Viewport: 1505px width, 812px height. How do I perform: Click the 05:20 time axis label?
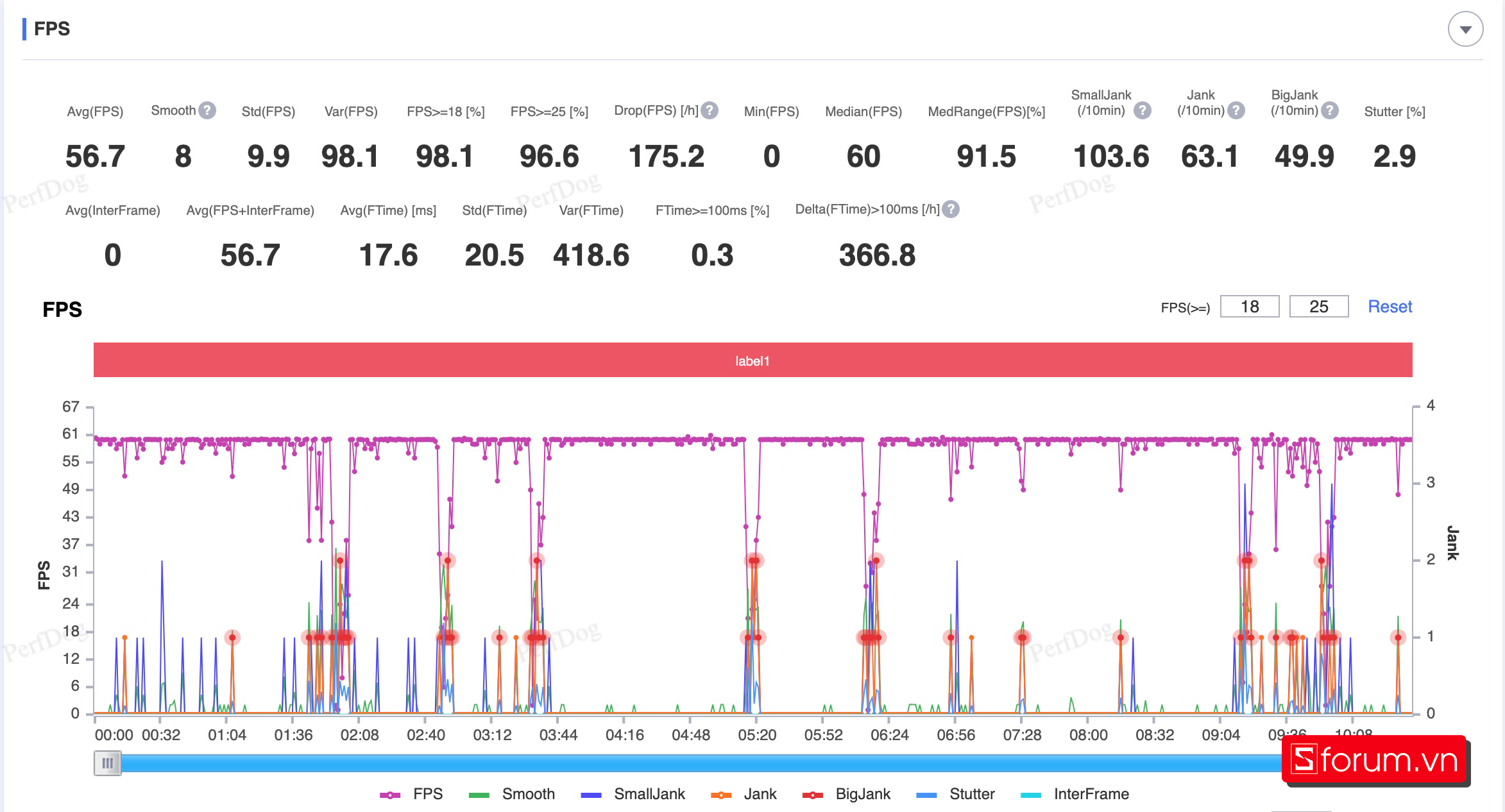(x=757, y=735)
